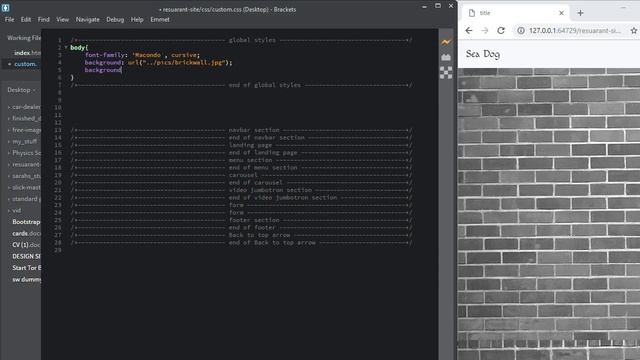
Task: Click the font-family property line
Action: [142, 55]
